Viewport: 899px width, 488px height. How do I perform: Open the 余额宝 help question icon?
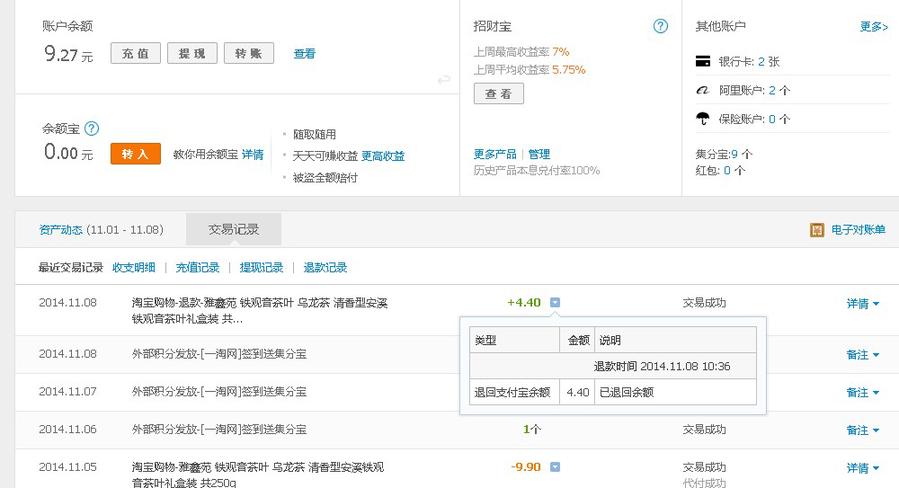tap(92, 128)
